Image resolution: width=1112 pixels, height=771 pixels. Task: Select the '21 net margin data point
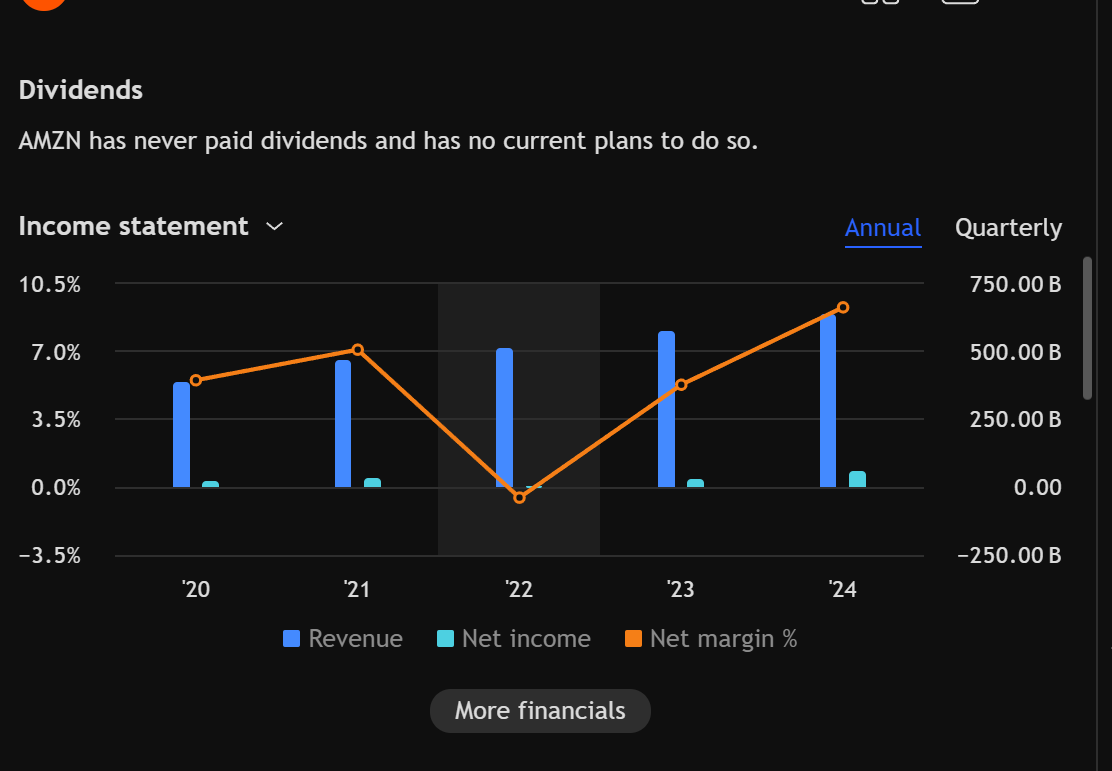(358, 350)
